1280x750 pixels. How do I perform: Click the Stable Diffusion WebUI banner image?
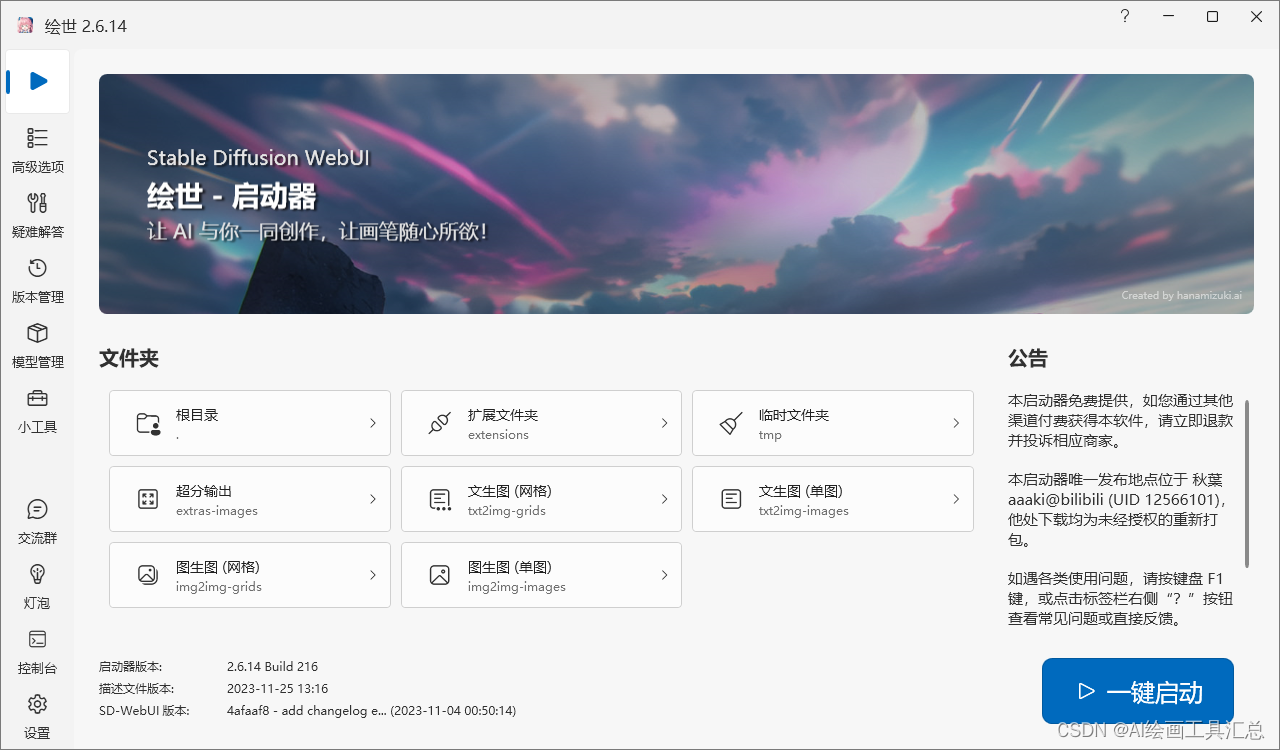[x=676, y=194]
